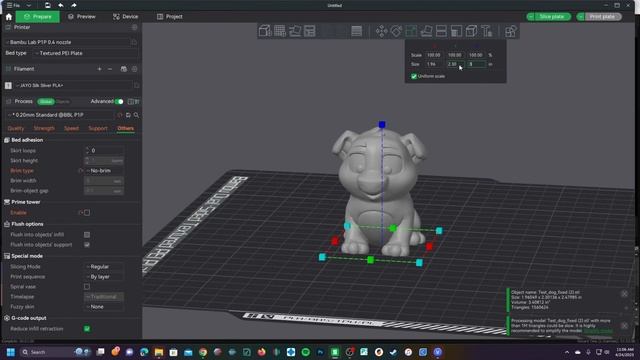
Task: Toggle the Uniform scale checkbox
Action: (x=414, y=76)
